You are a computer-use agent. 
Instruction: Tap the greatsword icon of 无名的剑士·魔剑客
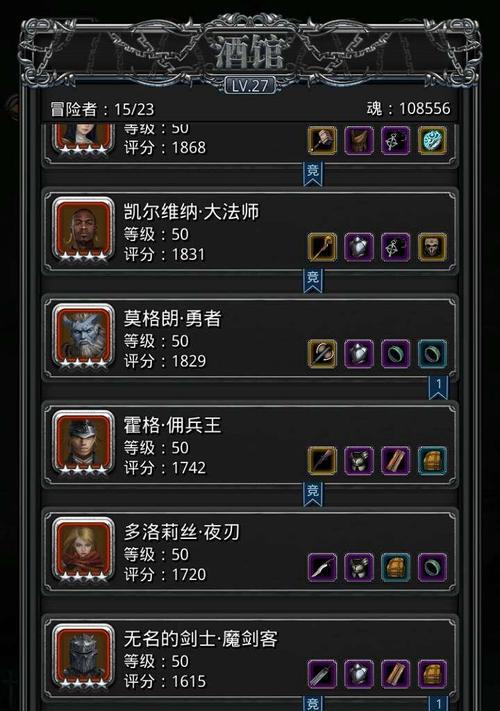pos(322,674)
